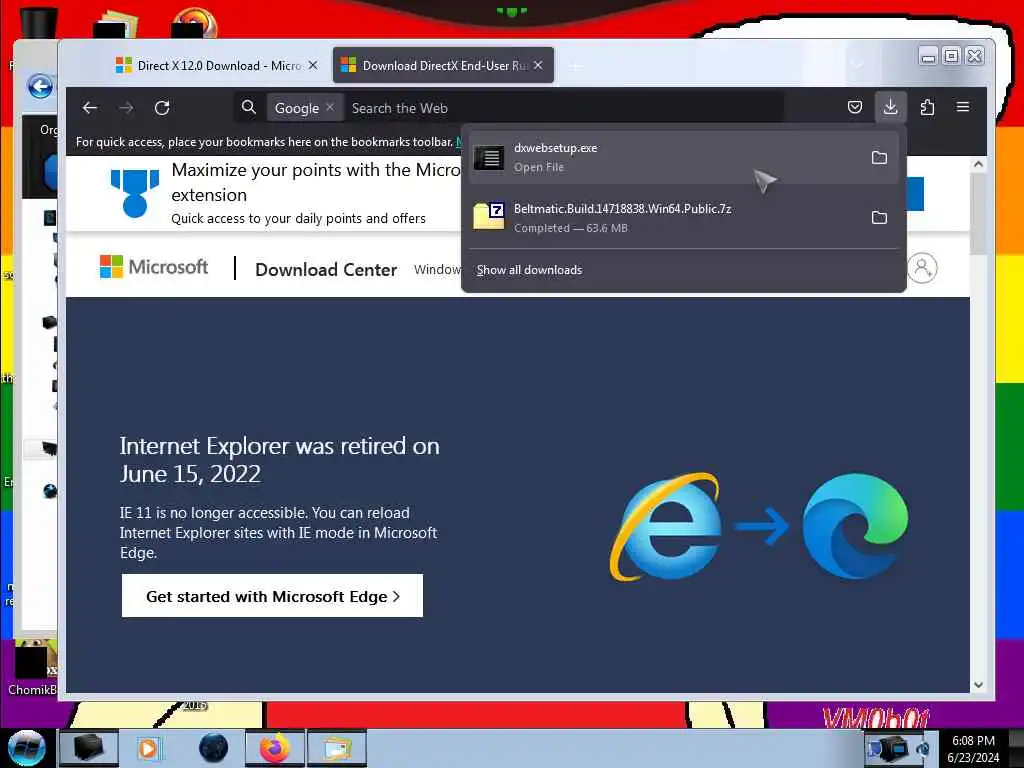
Task: Click the Microsoft logo link
Action: tap(153, 266)
